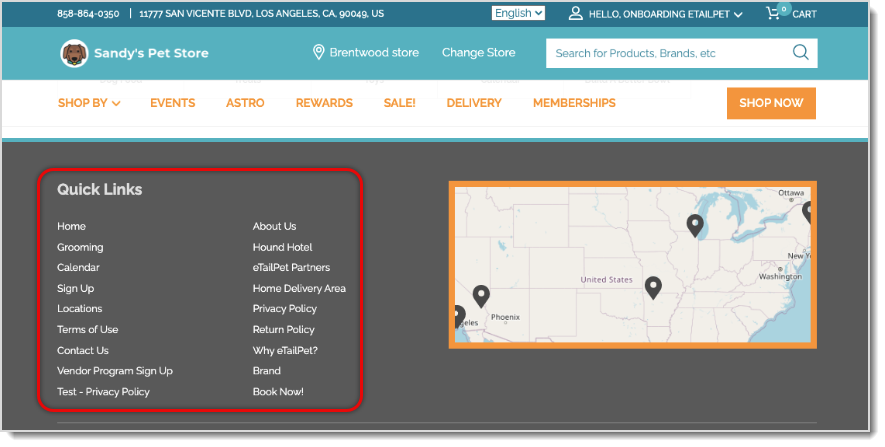The image size is (885, 447).
Task: Open the Delivery menu item
Action: pos(474,103)
